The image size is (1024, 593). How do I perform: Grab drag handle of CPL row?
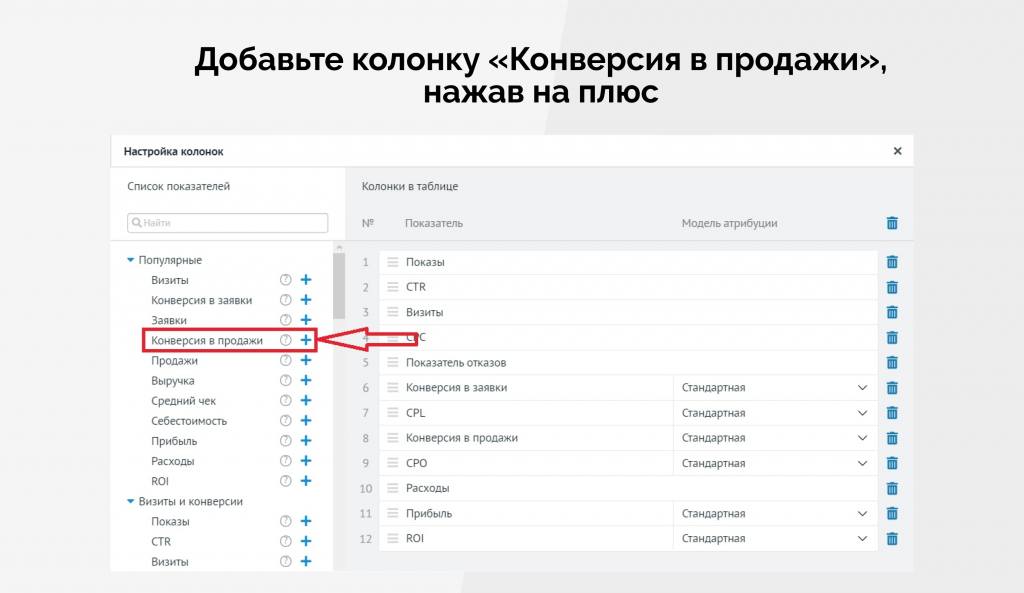point(393,413)
